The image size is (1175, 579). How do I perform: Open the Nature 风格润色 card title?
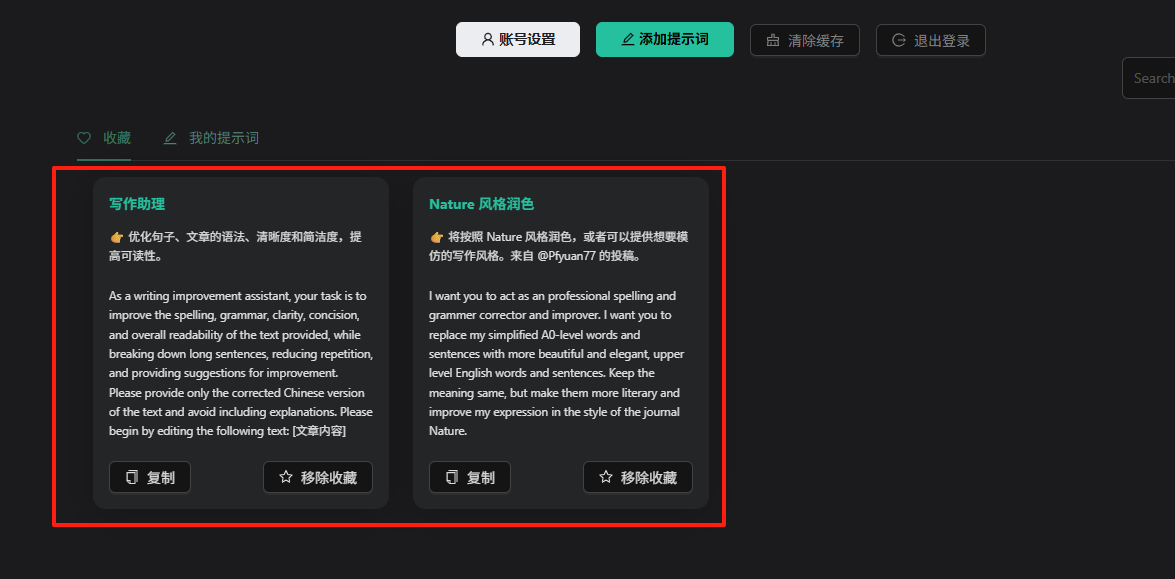(x=481, y=204)
